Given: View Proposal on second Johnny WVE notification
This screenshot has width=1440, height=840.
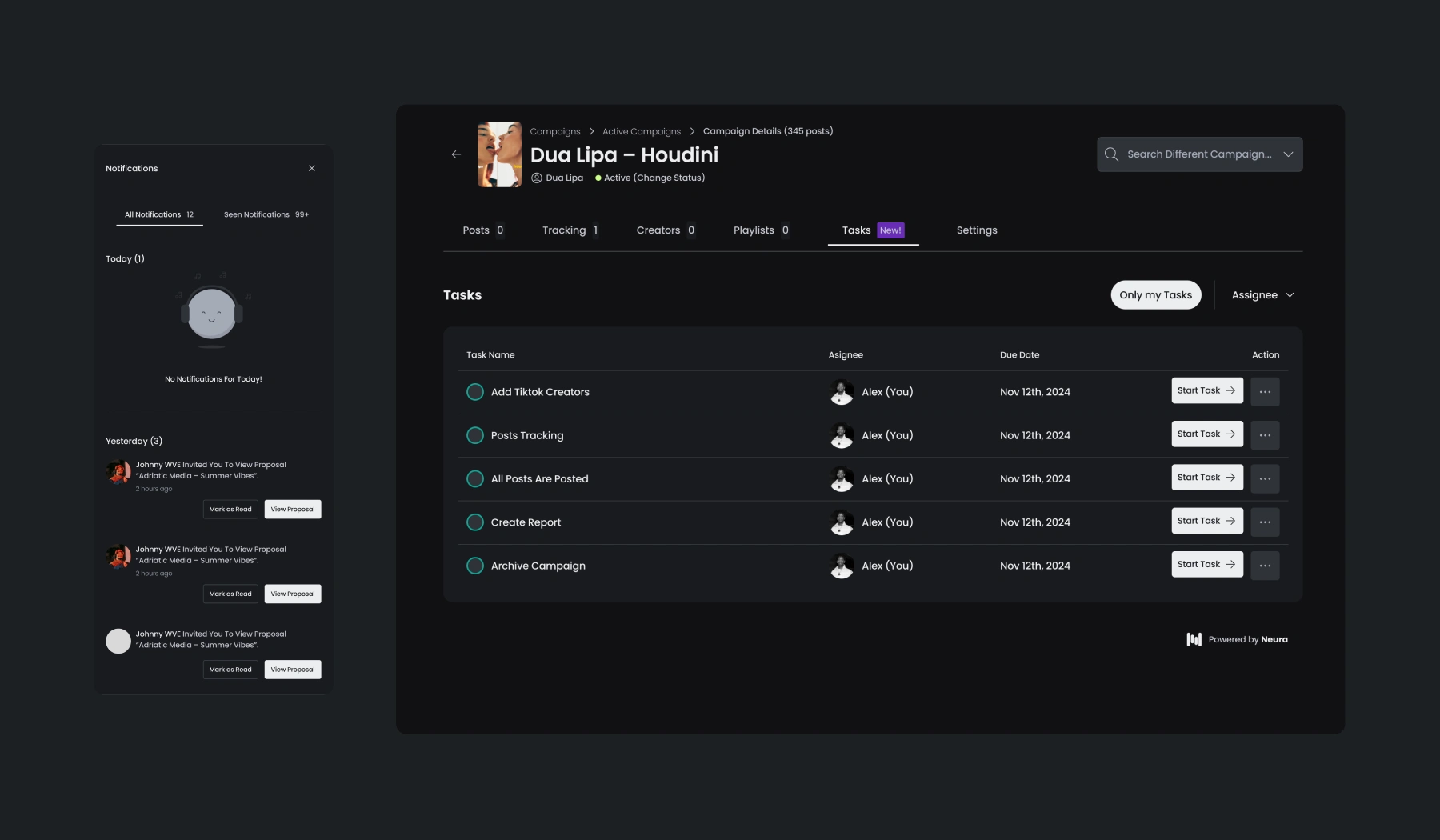Looking at the screenshot, I should point(293,594).
